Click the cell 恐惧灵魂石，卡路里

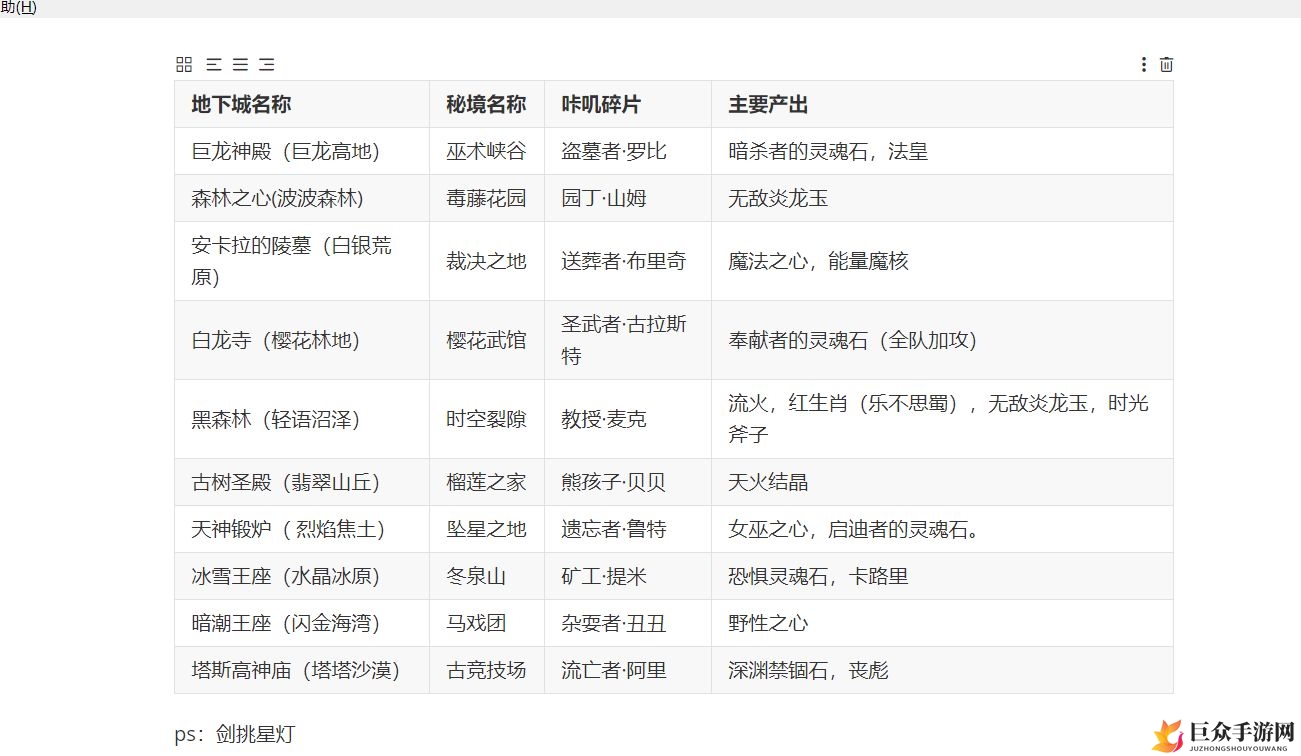tap(942, 576)
